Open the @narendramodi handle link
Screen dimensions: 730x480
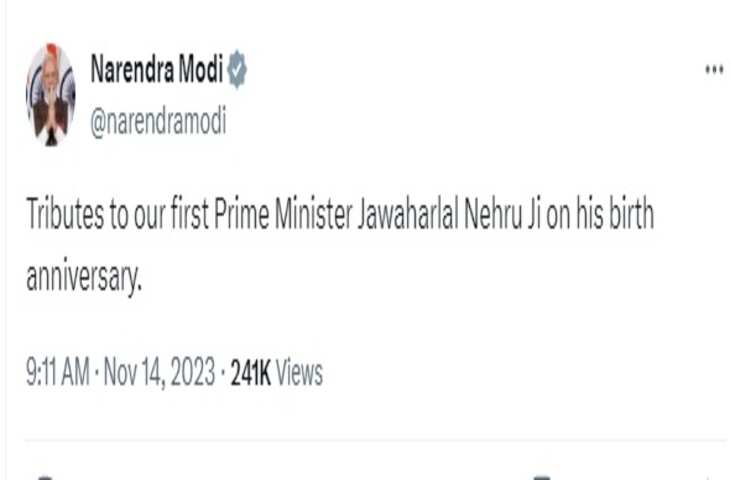coord(158,123)
